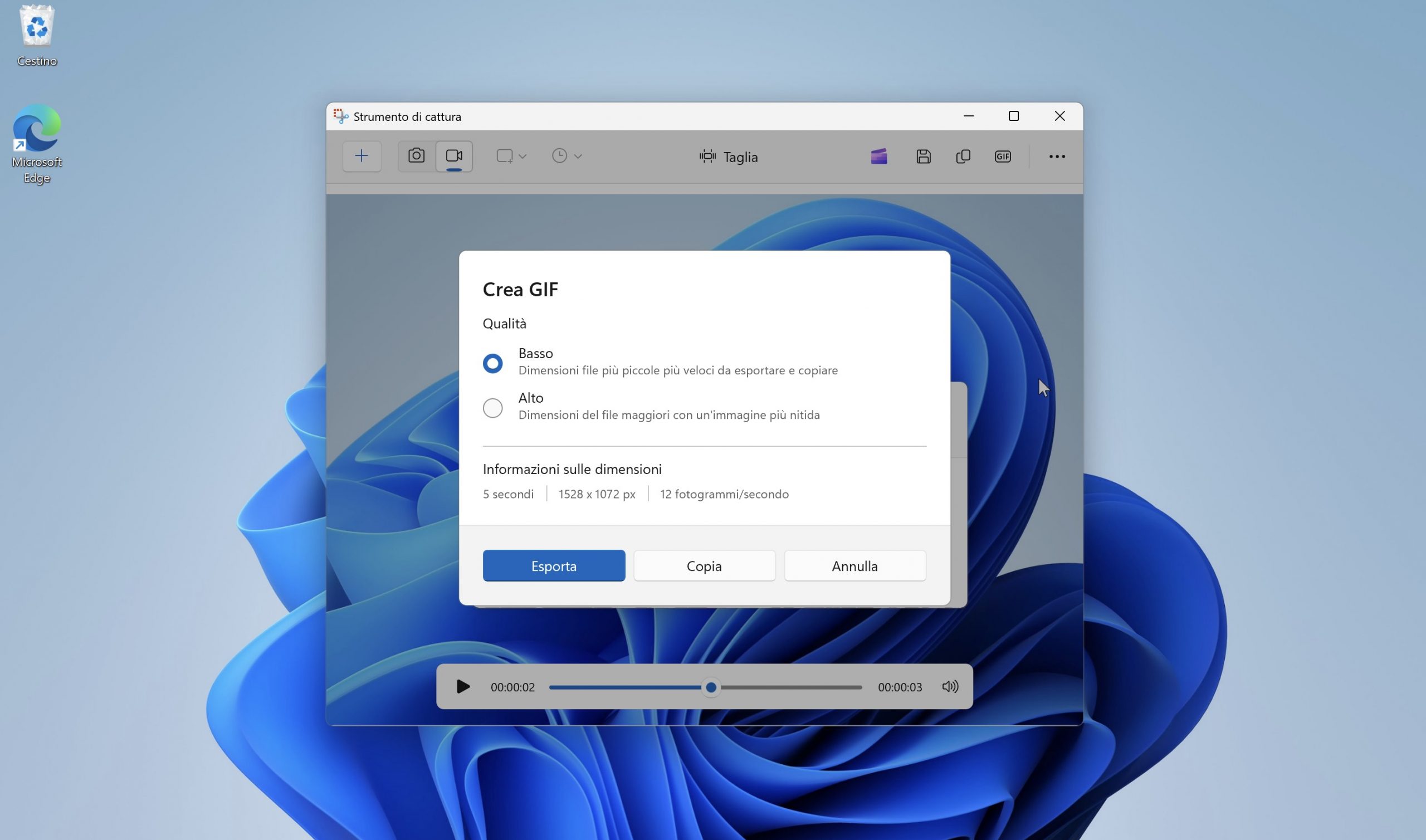Click the GIF export toolbar icon

(1003, 156)
